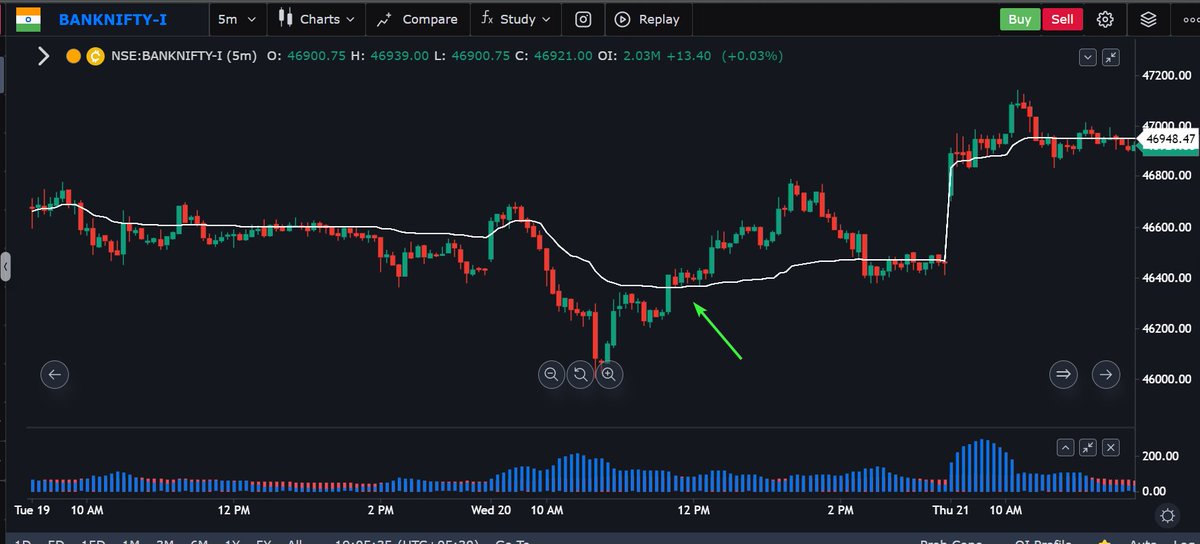Click the Tue 19 date label
Viewport: 1200px width, 544px height.
32,510
